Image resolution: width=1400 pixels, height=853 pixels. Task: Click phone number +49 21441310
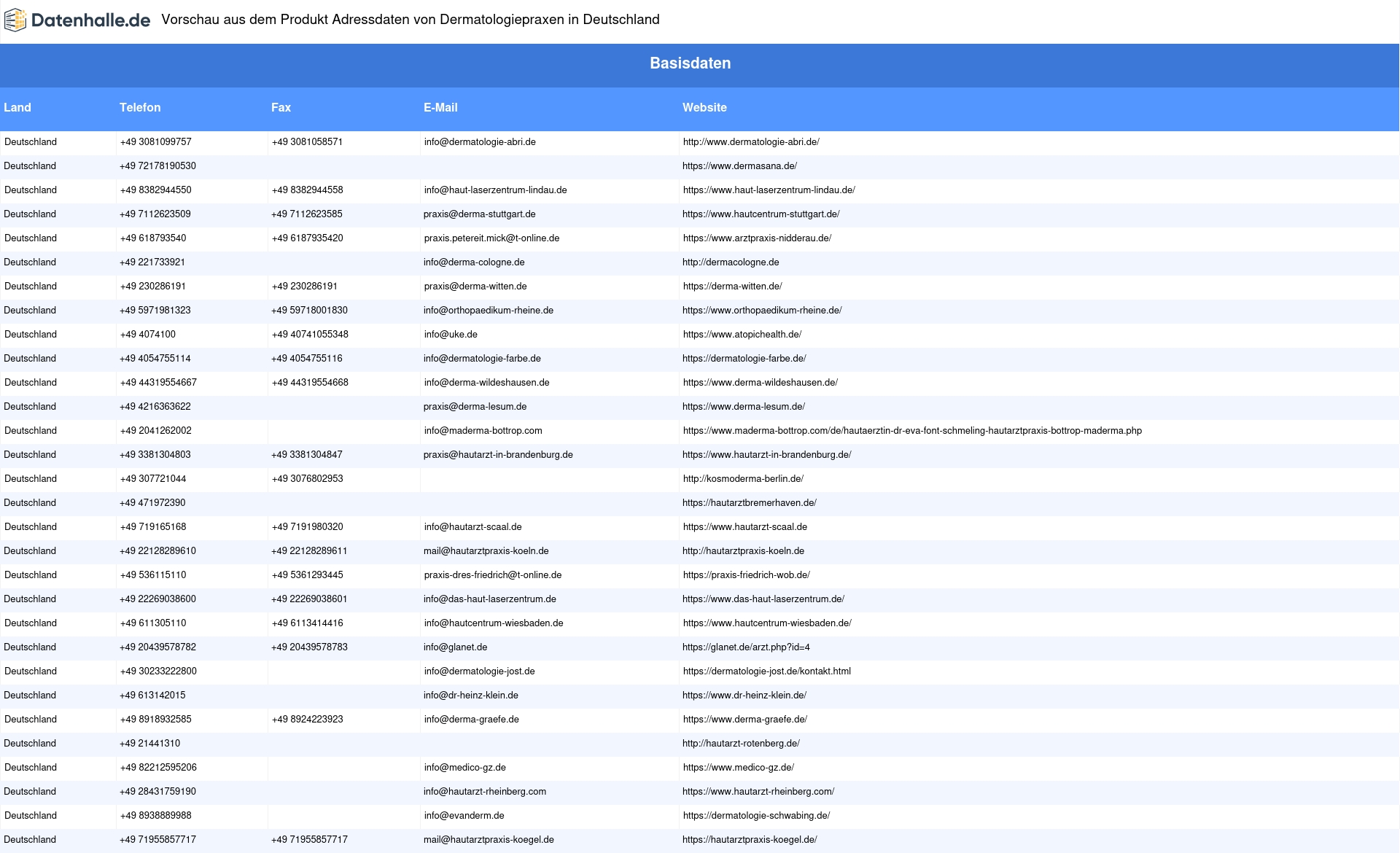149,744
